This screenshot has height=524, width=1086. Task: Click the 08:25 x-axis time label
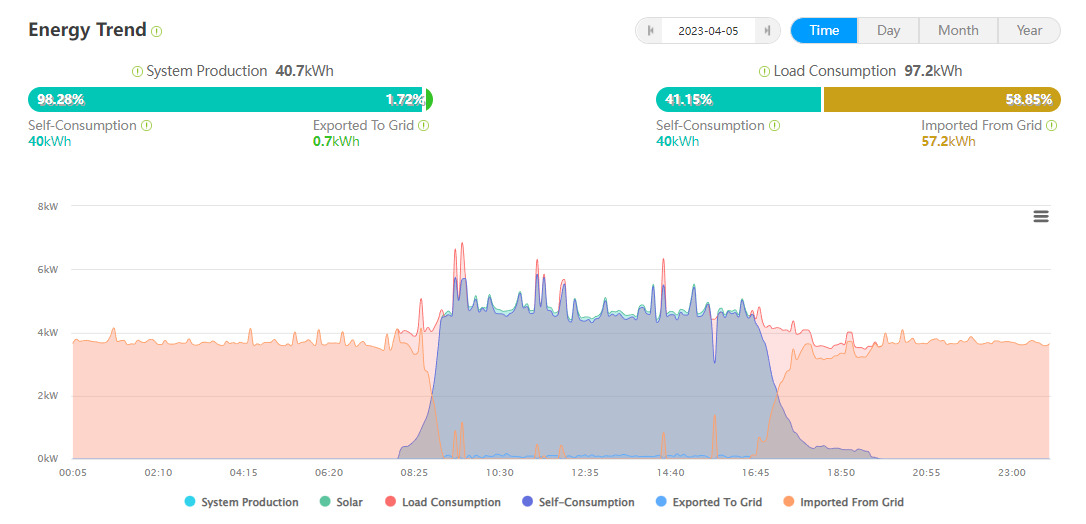(x=414, y=473)
